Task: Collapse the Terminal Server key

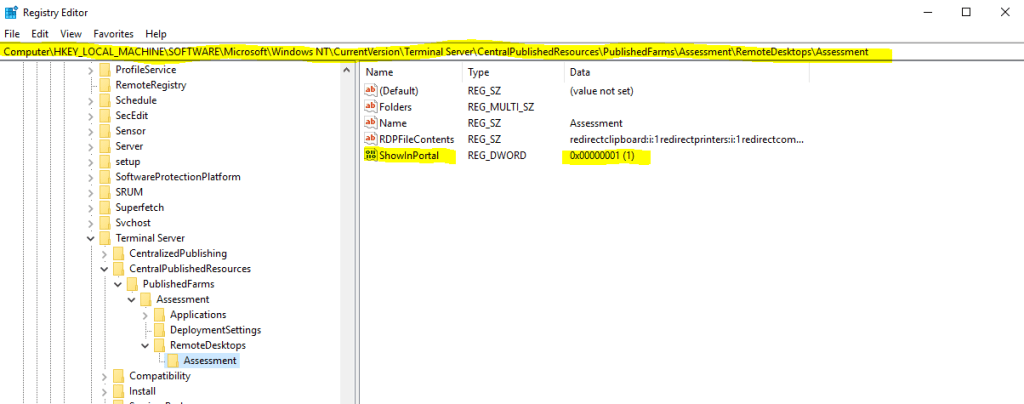Action: [x=91, y=238]
